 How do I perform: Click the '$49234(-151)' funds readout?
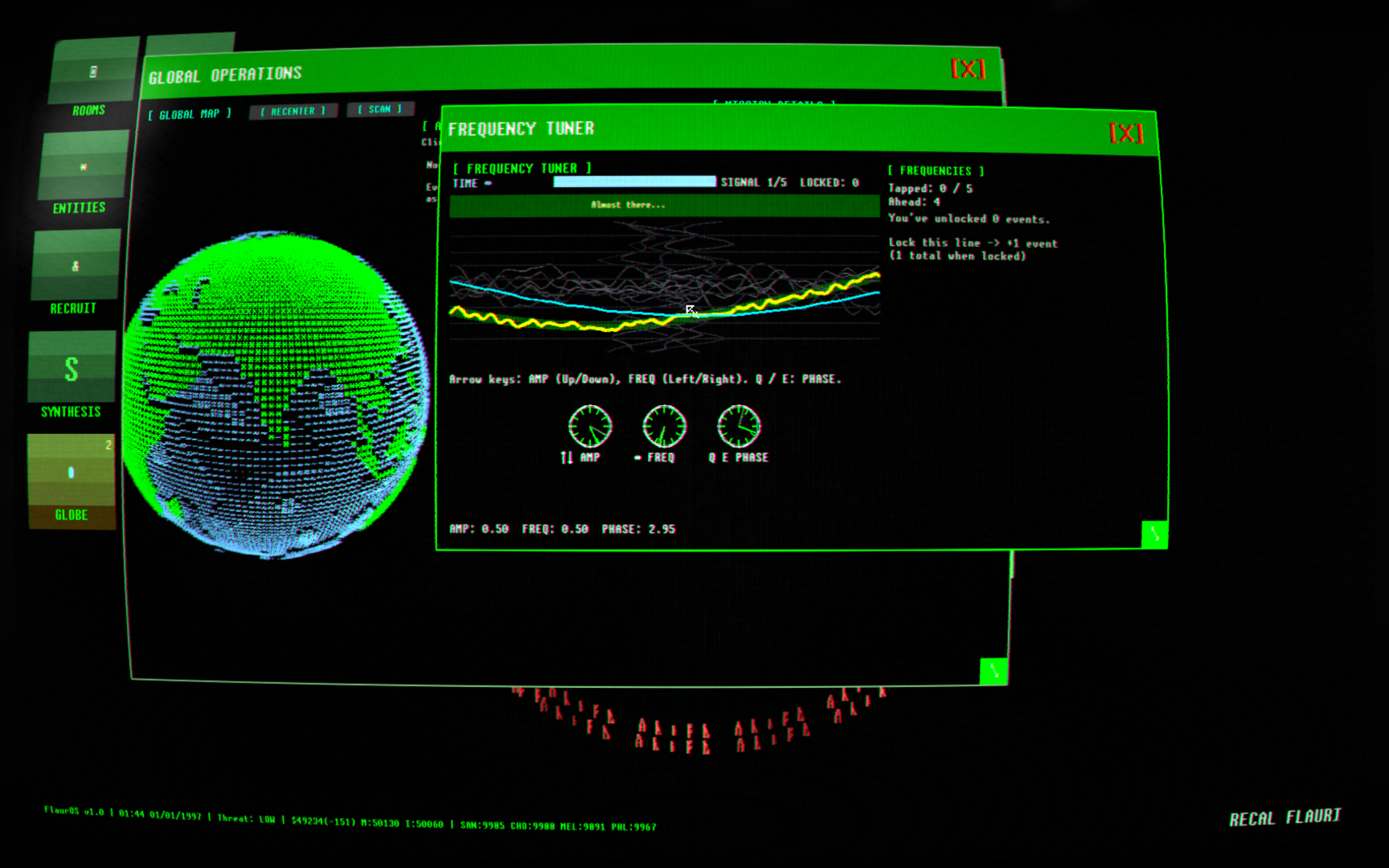tap(323, 821)
